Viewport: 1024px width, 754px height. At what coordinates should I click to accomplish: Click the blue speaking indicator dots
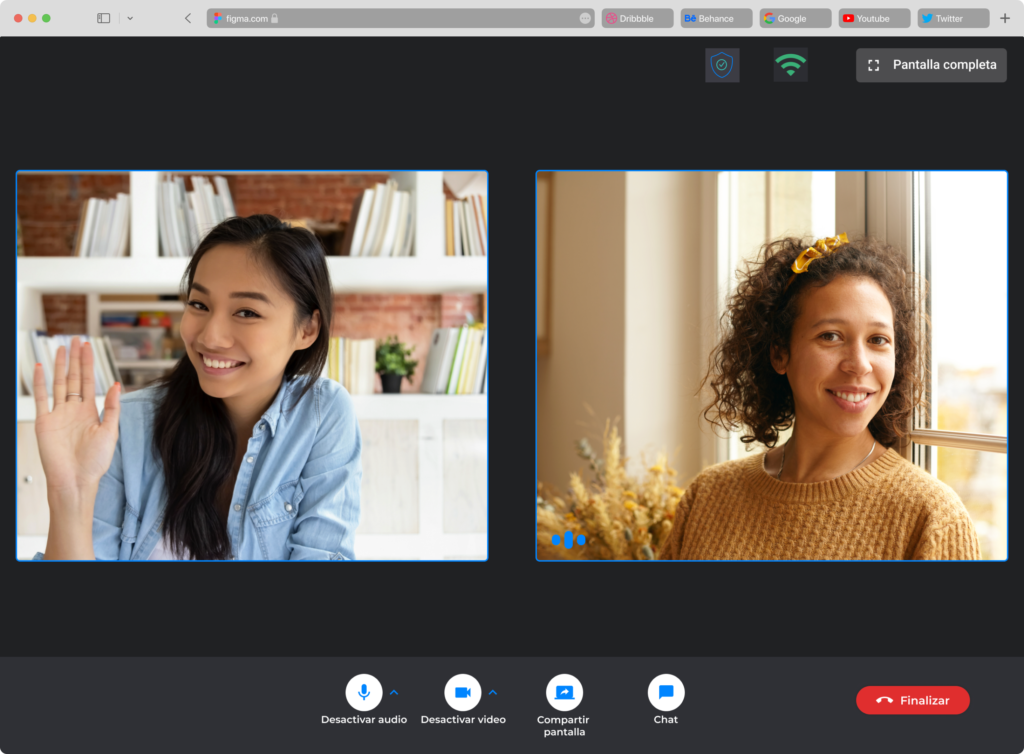(568, 539)
